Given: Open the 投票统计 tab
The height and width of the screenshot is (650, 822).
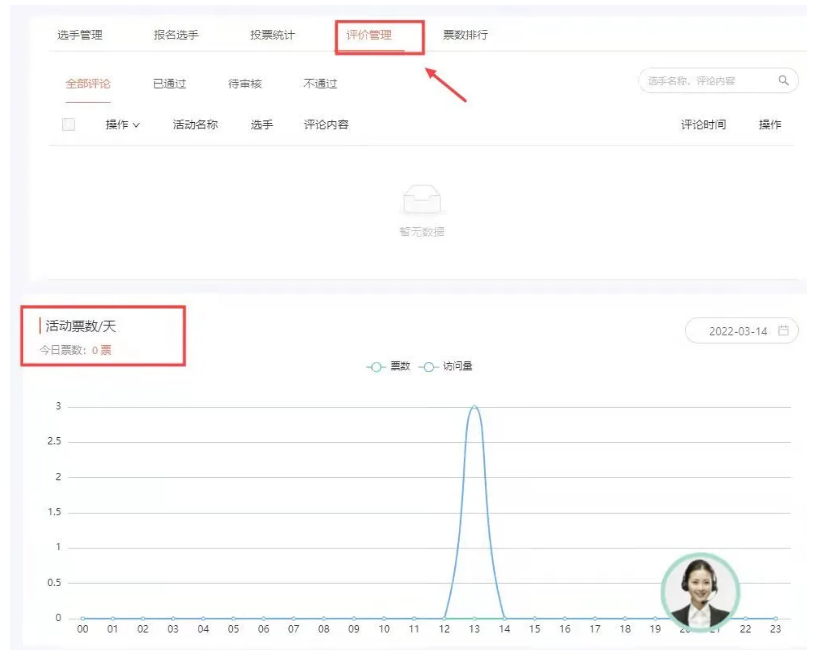Looking at the screenshot, I should pos(273,35).
